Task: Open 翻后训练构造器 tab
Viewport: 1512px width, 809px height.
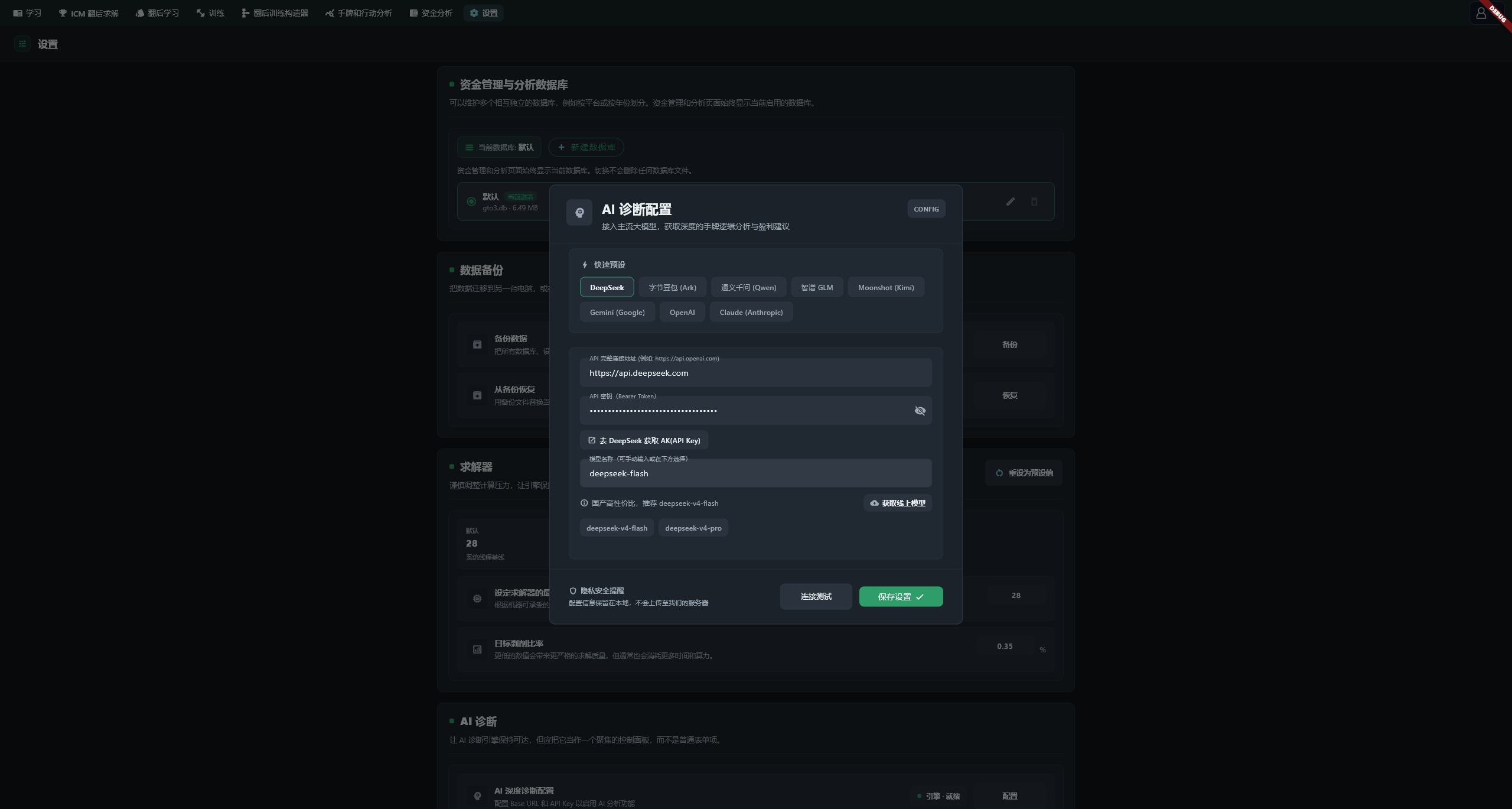Action: 275,13
